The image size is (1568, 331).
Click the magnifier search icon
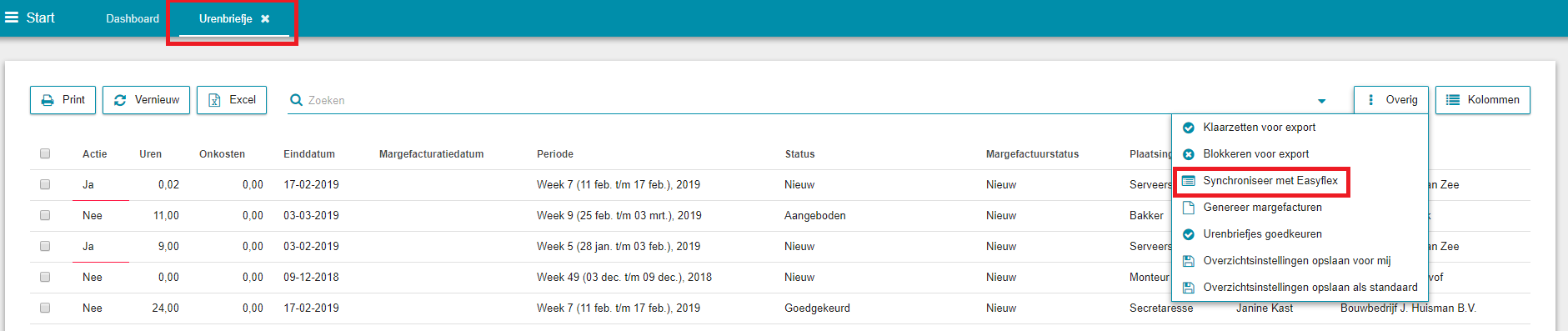point(296,100)
